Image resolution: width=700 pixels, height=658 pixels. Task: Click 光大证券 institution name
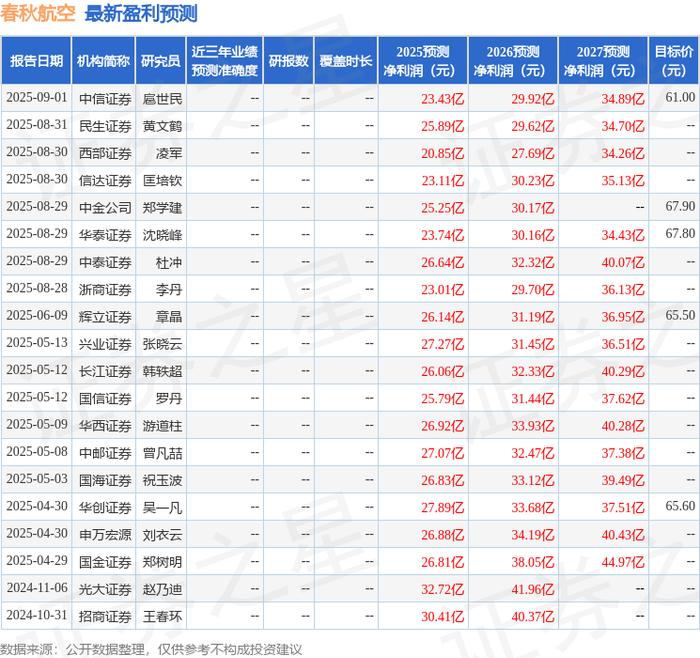pos(105,589)
